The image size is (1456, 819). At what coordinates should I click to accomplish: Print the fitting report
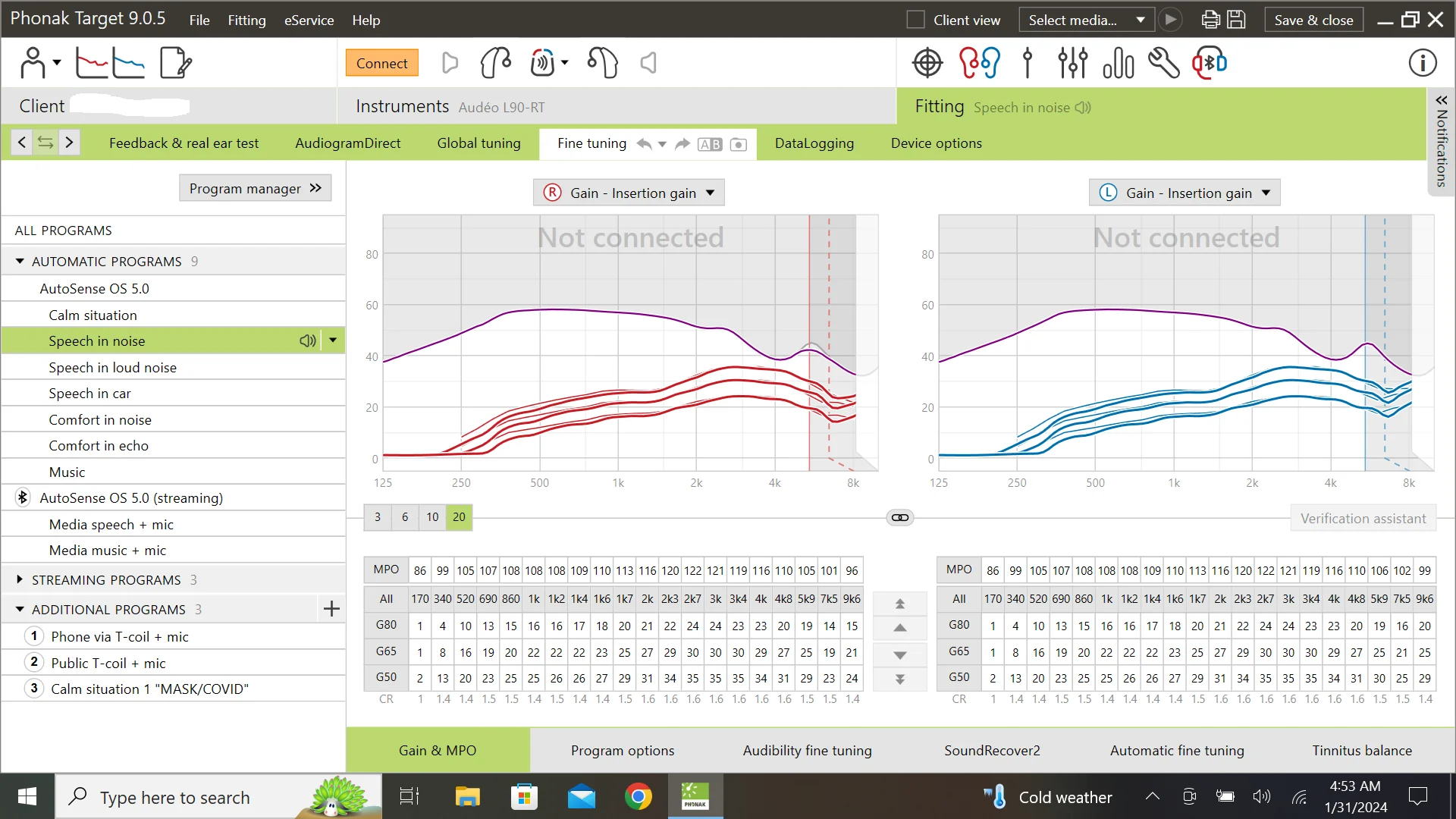(1210, 20)
